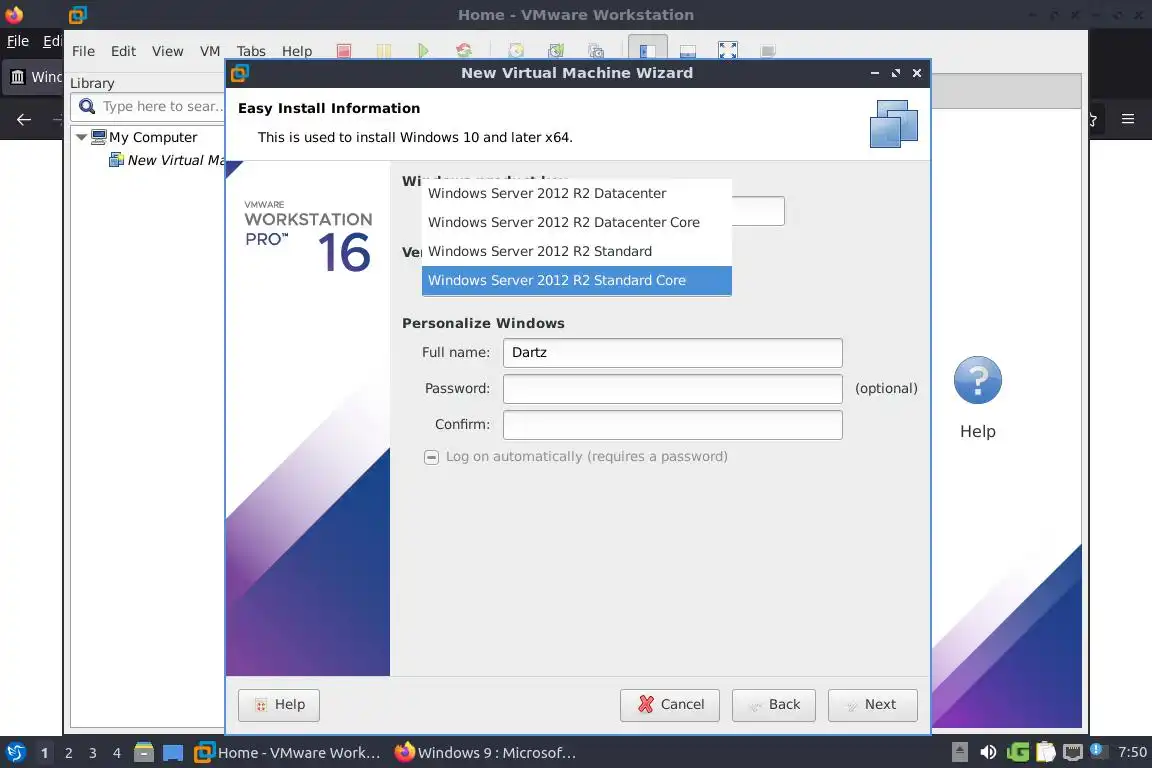The image size is (1152, 768).
Task: Go Back to the previous wizard page
Action: [774, 705]
